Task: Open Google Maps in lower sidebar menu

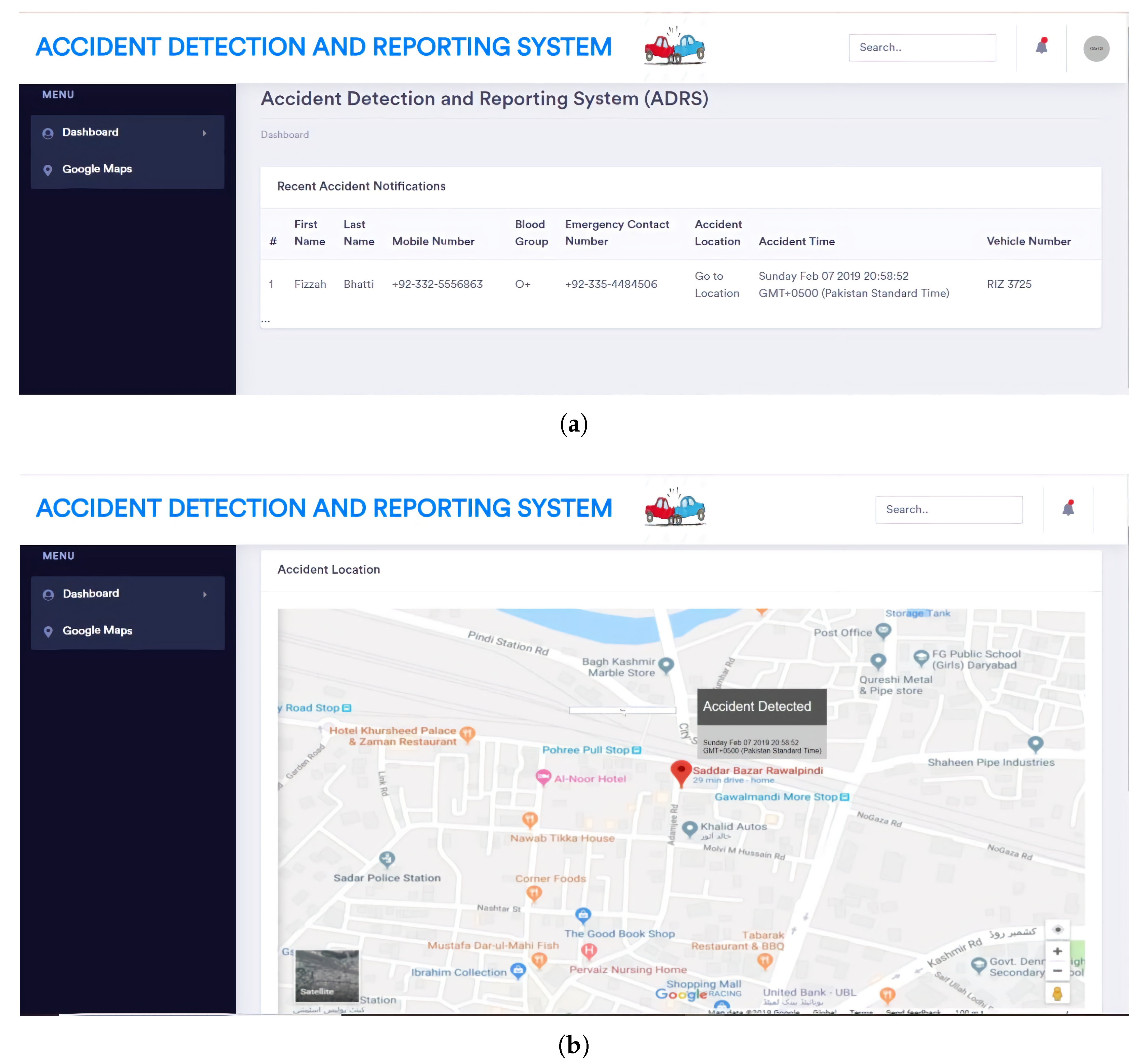Action: pos(97,630)
